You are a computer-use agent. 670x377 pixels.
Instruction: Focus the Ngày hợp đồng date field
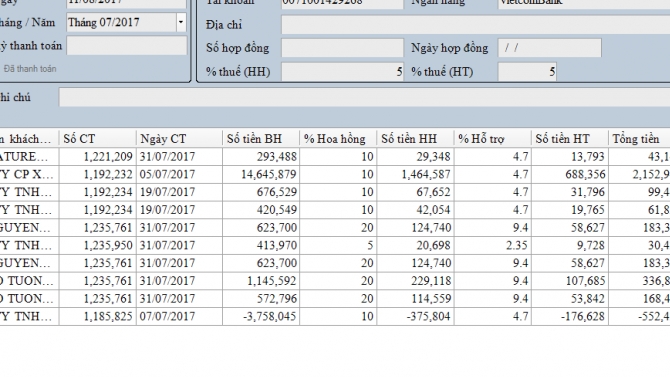click(x=550, y=48)
